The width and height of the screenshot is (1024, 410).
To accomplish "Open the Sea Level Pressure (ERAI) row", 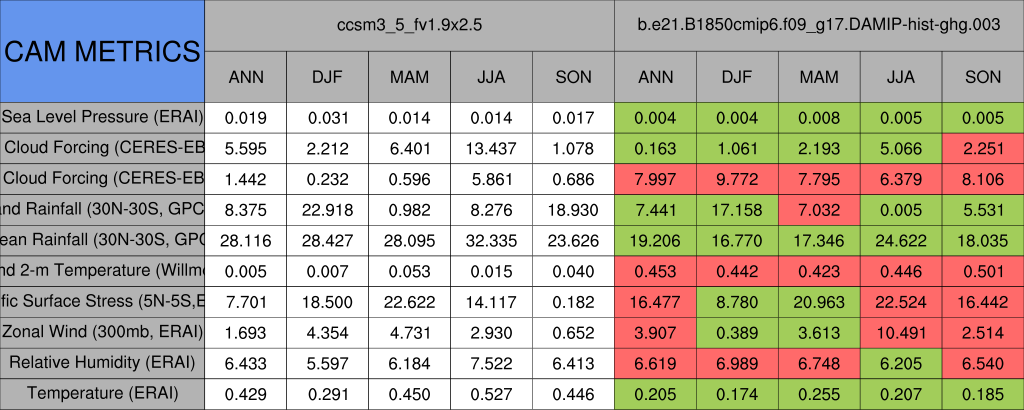I will click(102, 117).
